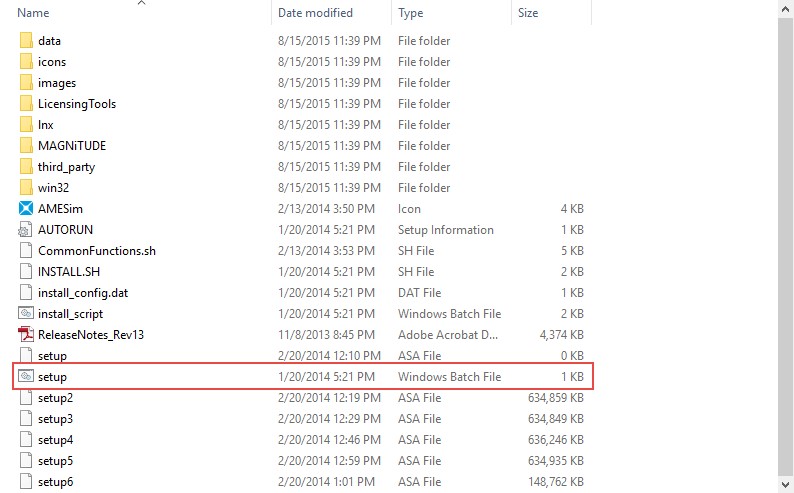The width and height of the screenshot is (794, 493).
Task: Click the LicensingTools folder icon
Action: click(26, 104)
